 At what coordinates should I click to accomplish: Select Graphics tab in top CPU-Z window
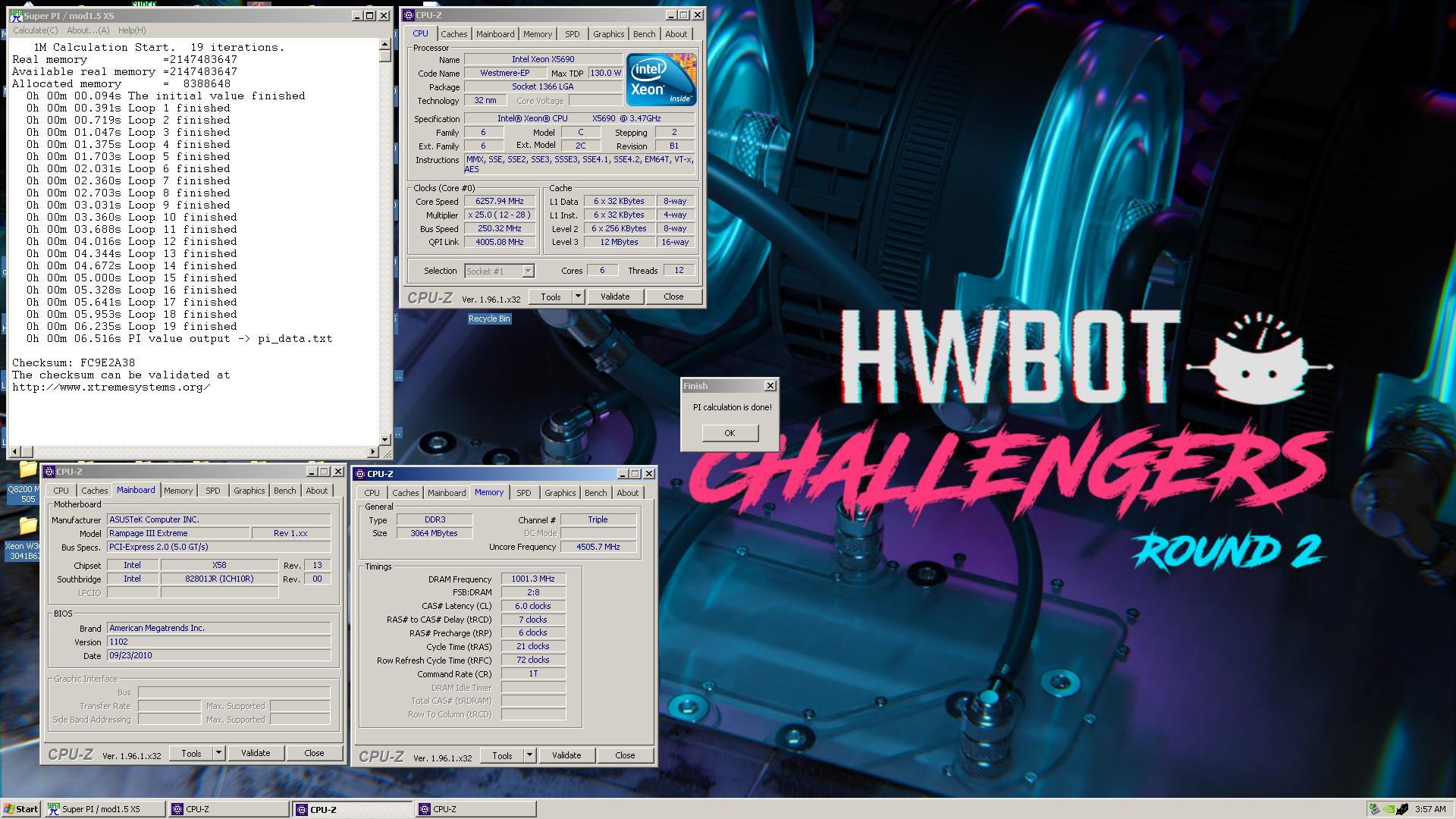(608, 34)
